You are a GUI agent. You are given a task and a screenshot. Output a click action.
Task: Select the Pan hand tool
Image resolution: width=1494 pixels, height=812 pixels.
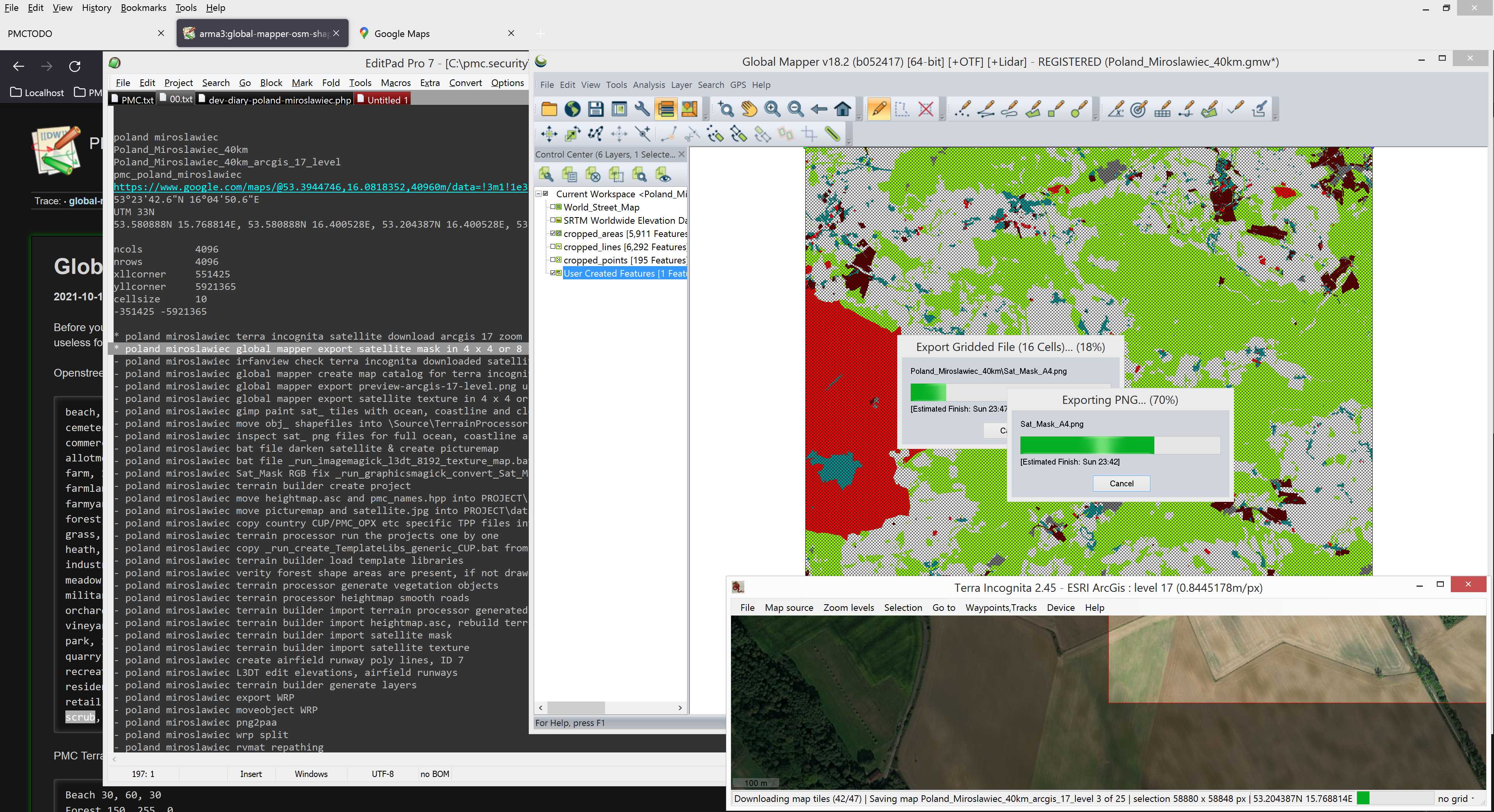tap(749, 109)
